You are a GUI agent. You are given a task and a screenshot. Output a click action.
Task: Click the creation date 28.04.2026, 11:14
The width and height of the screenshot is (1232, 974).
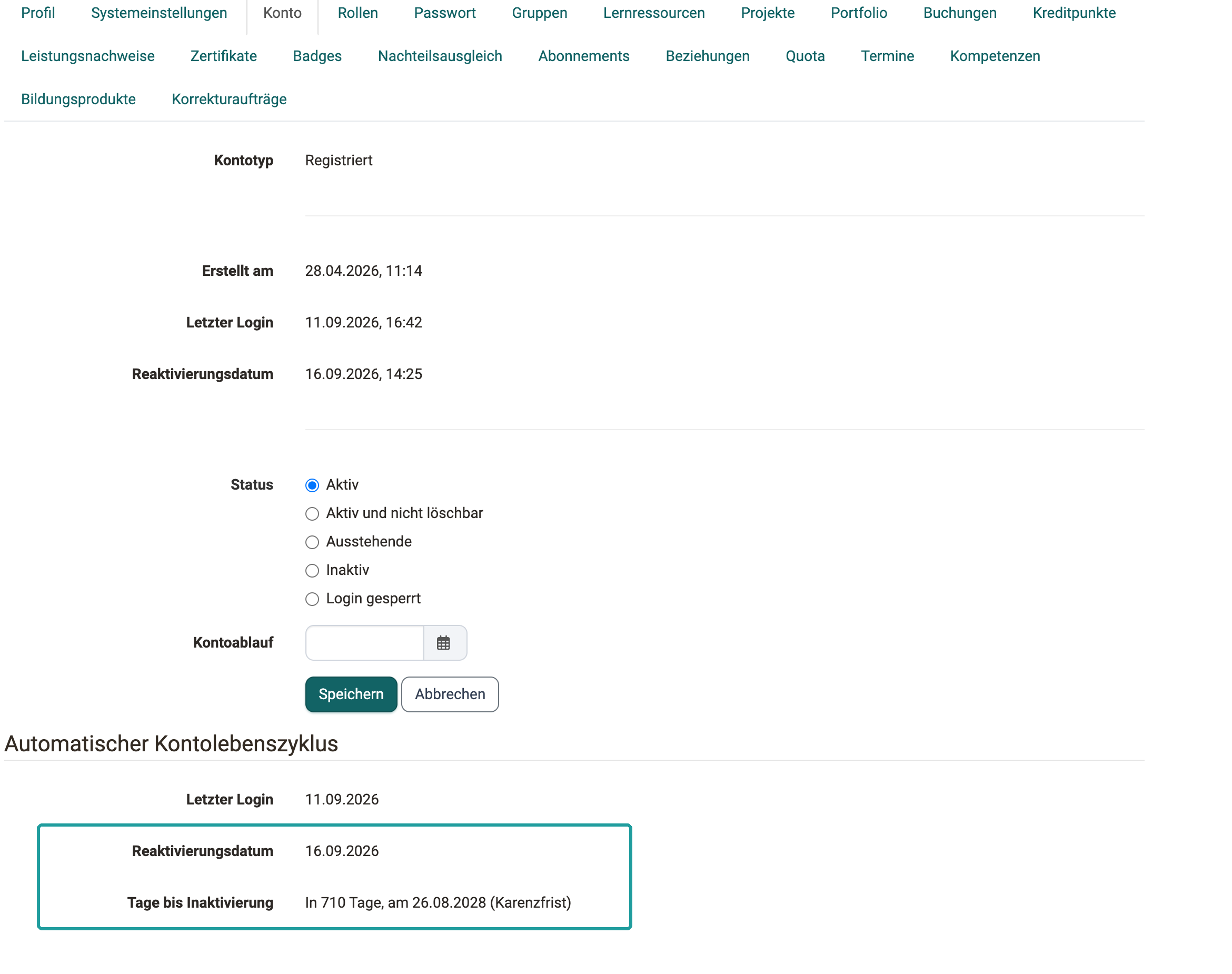(364, 271)
